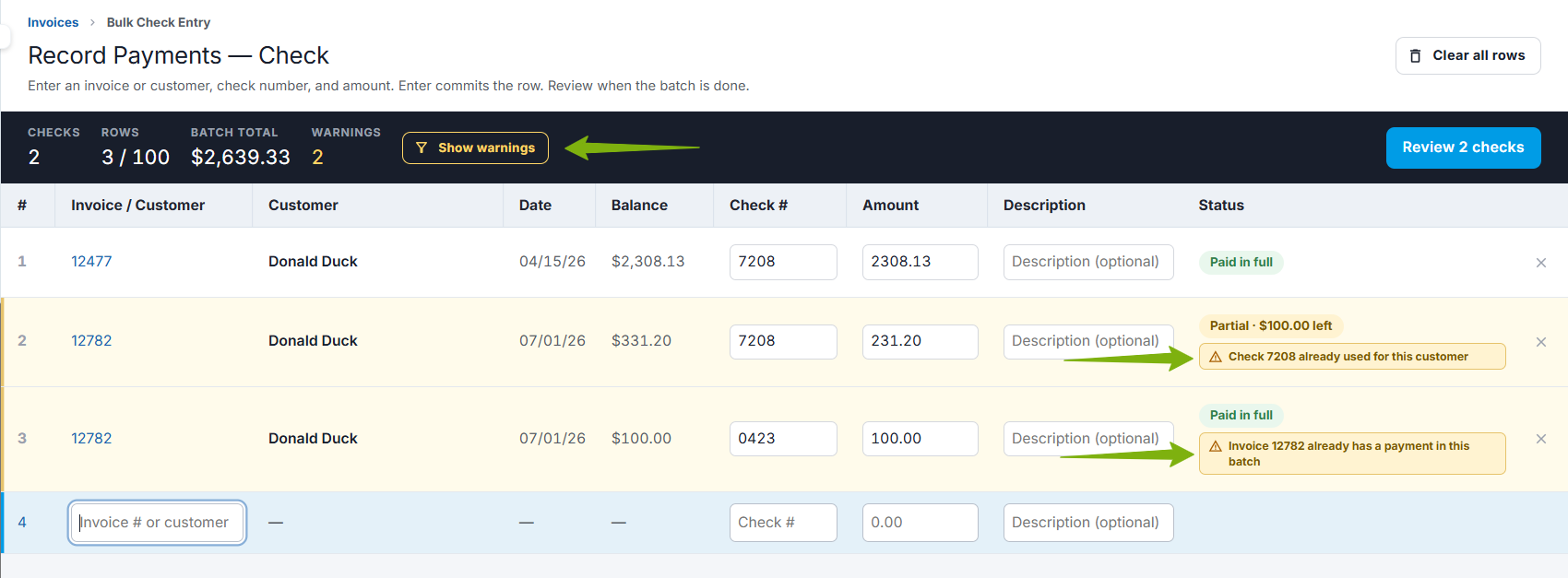The width and height of the screenshot is (1568, 578).
Task: Open invoice 12782 link in row 2
Action: (91, 340)
